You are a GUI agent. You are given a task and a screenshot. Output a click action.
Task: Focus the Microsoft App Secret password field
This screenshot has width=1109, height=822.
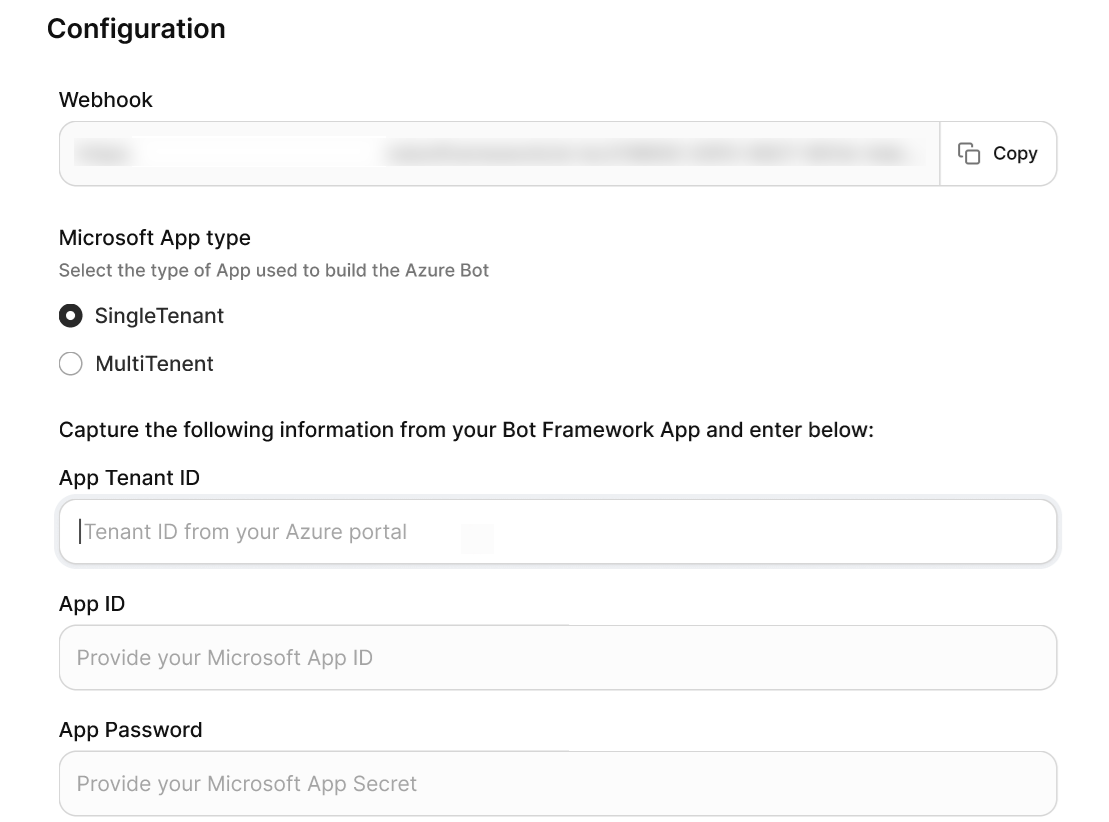[x=558, y=784]
